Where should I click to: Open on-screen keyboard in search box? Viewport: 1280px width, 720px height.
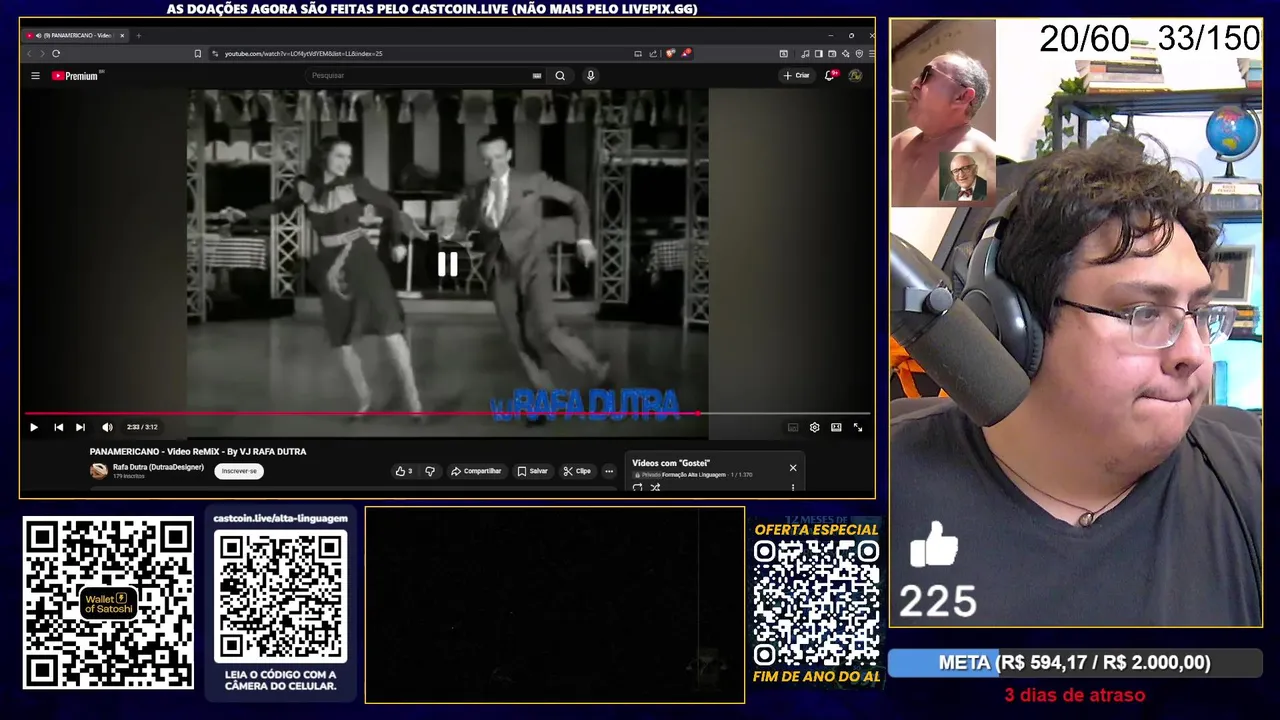coord(537,76)
